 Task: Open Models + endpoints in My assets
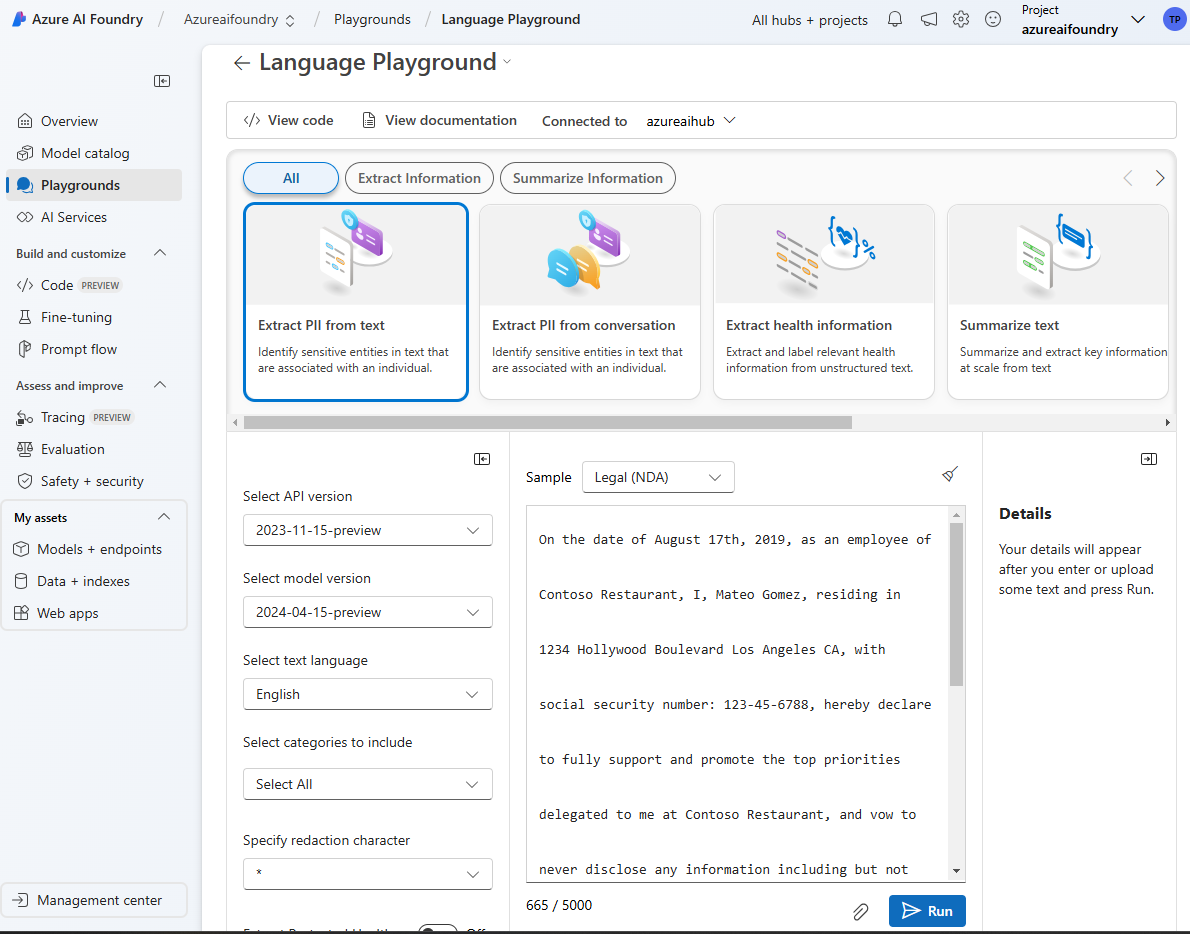click(x=93, y=549)
